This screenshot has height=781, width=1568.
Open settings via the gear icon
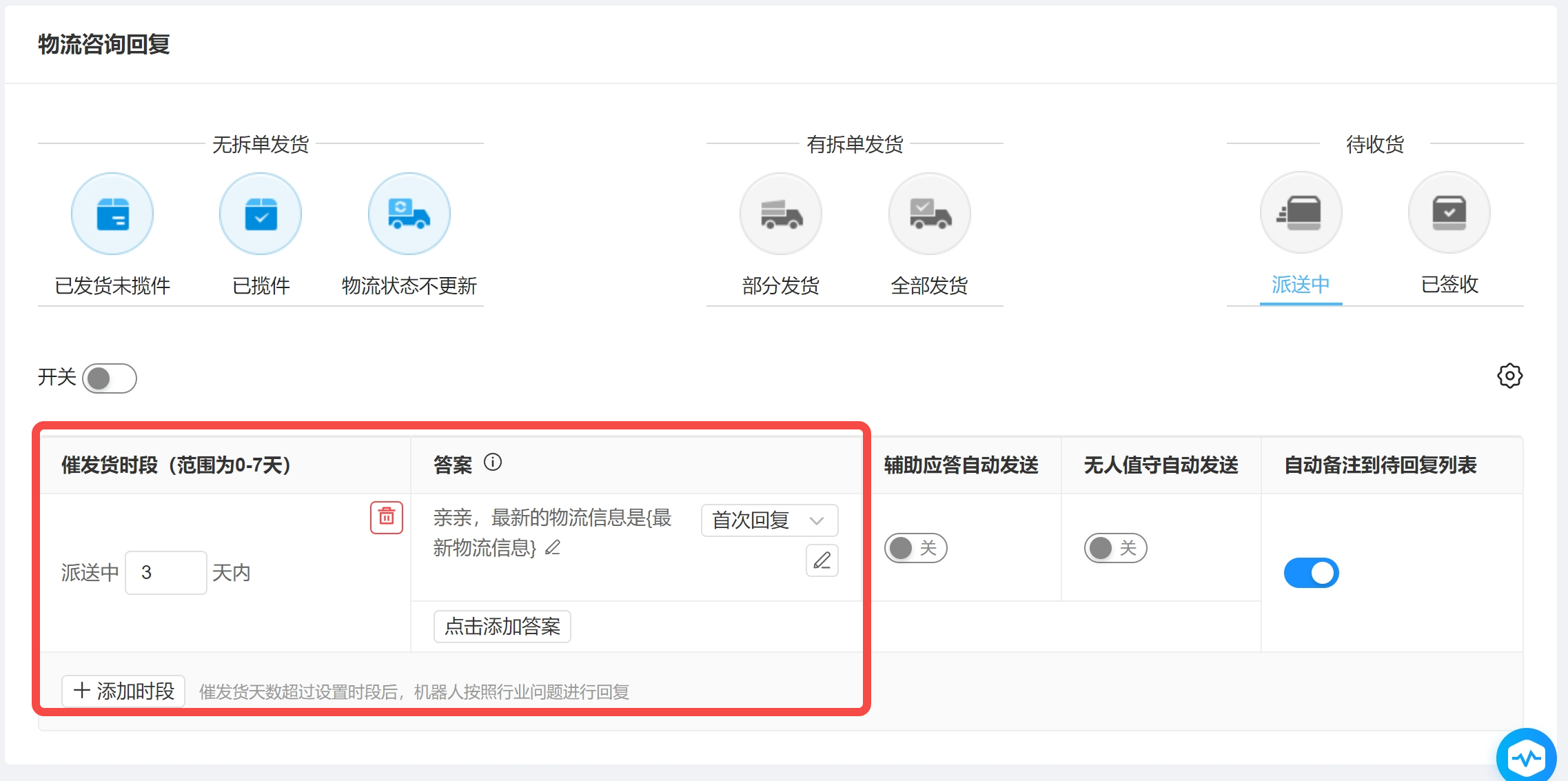(x=1509, y=376)
